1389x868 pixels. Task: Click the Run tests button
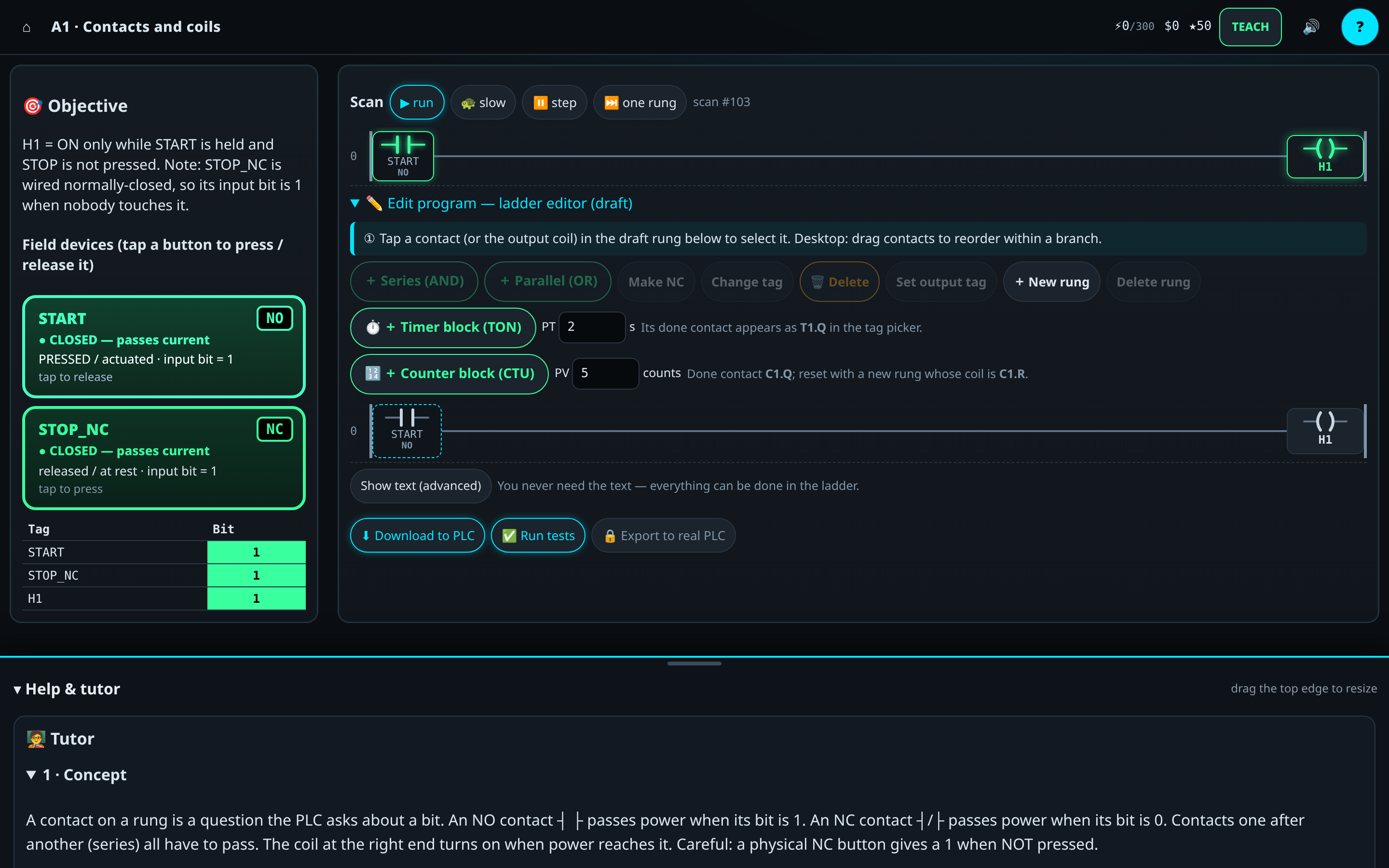coord(538,536)
